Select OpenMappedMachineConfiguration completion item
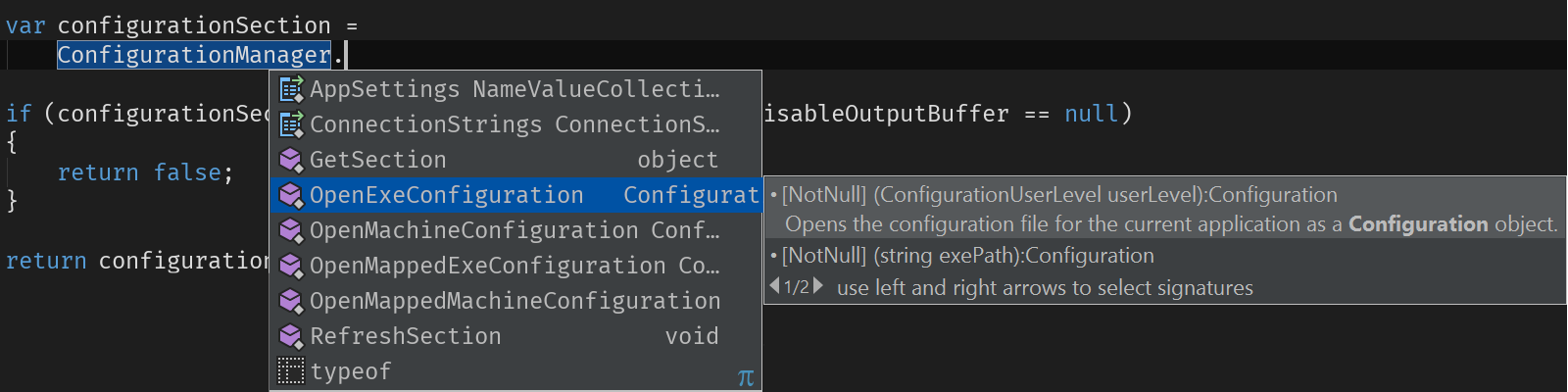The height and width of the screenshot is (392, 1568). [x=515, y=301]
